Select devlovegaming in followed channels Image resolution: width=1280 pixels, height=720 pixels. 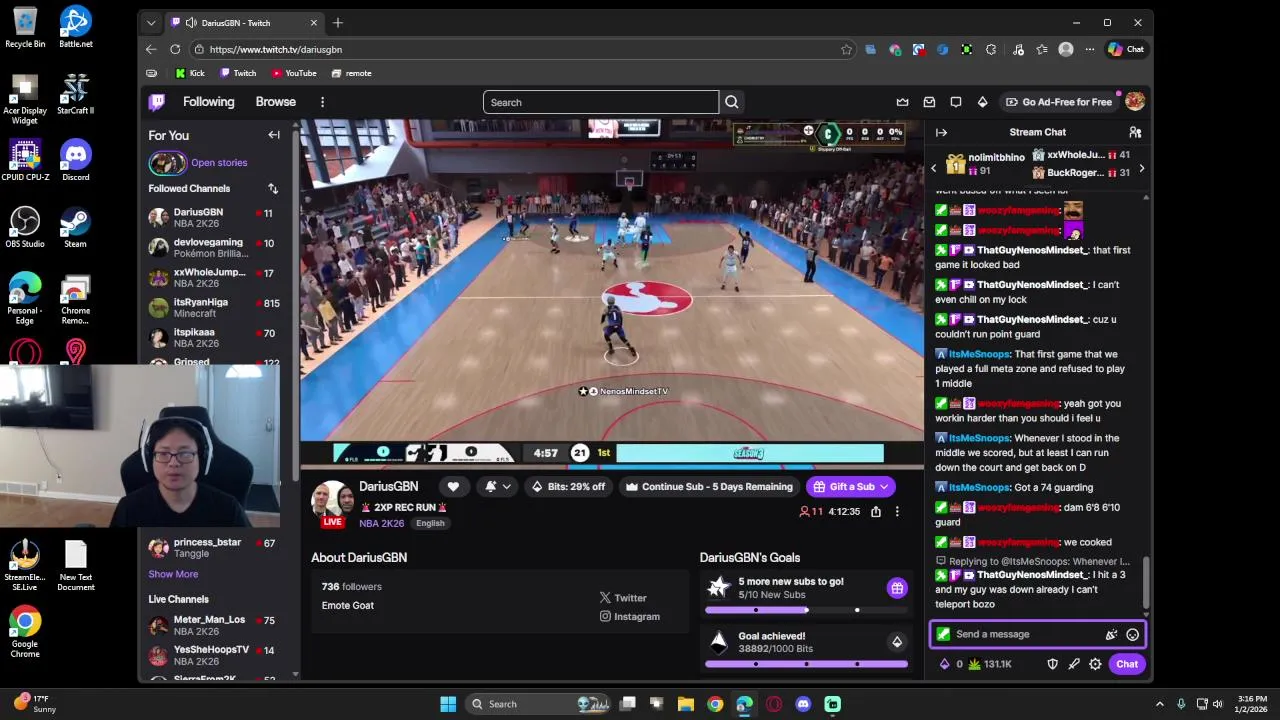point(214,248)
